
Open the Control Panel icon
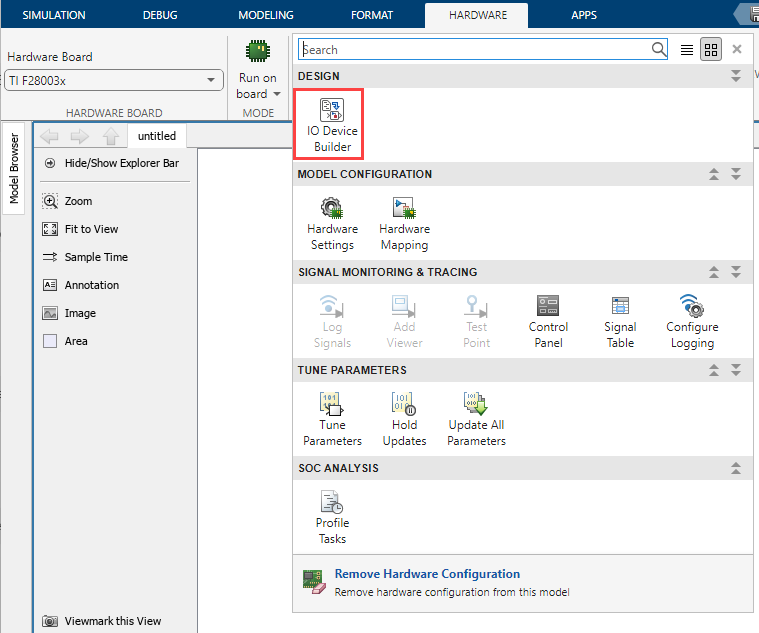coord(548,320)
